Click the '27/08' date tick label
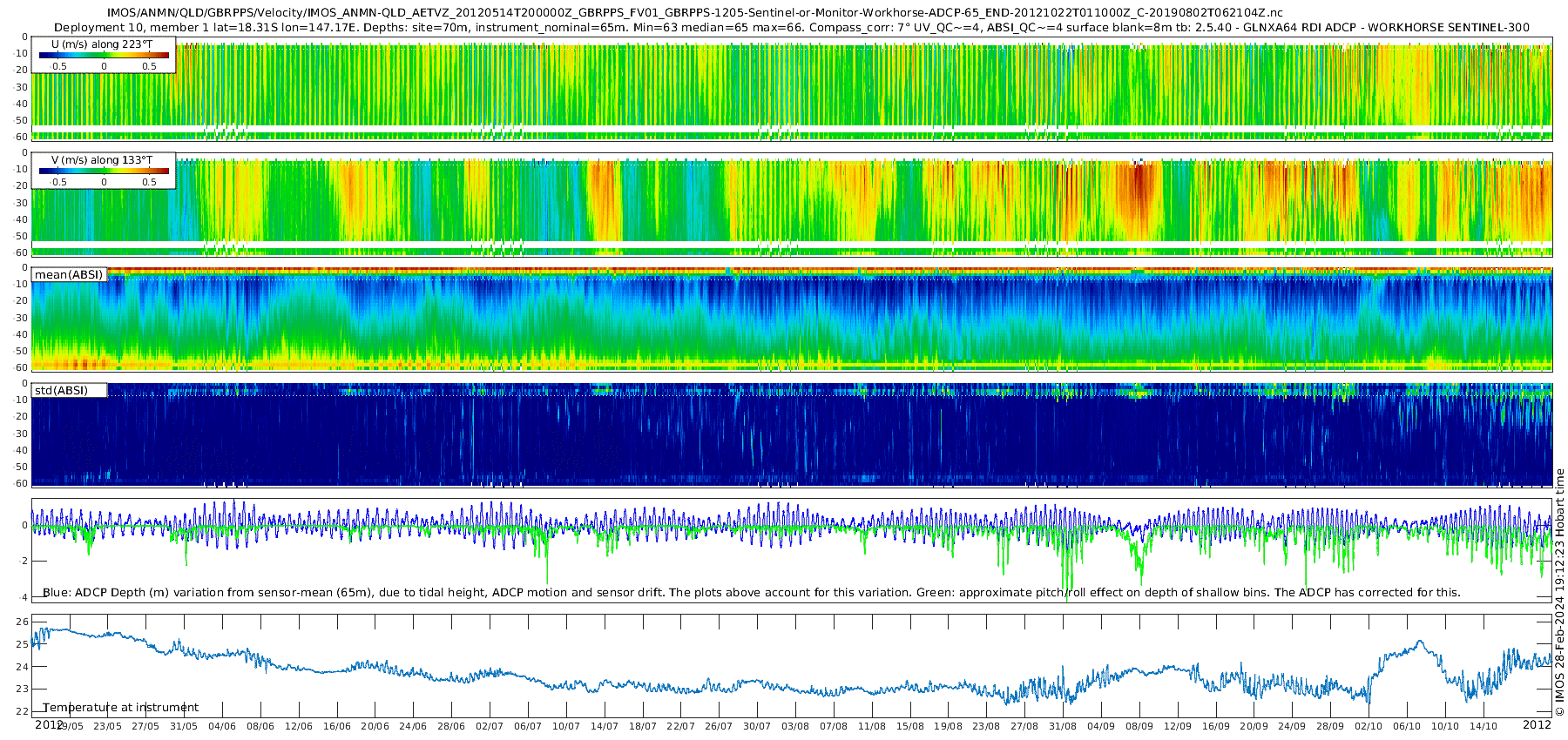Viewport: 1568px width, 740px height. [1024, 726]
